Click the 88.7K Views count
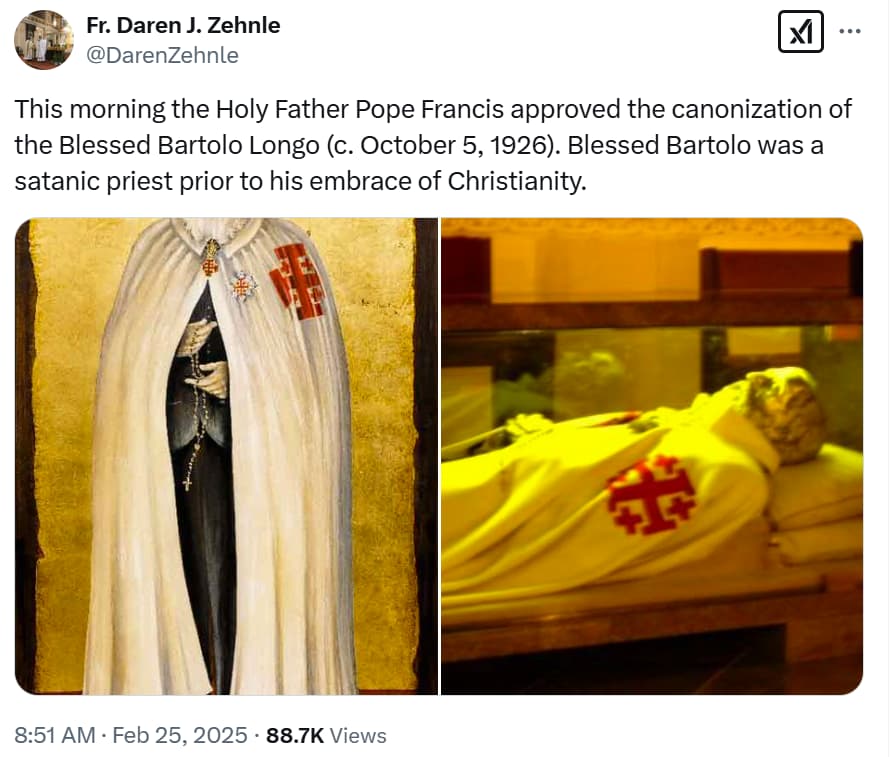This screenshot has width=892, height=757. pos(326,735)
